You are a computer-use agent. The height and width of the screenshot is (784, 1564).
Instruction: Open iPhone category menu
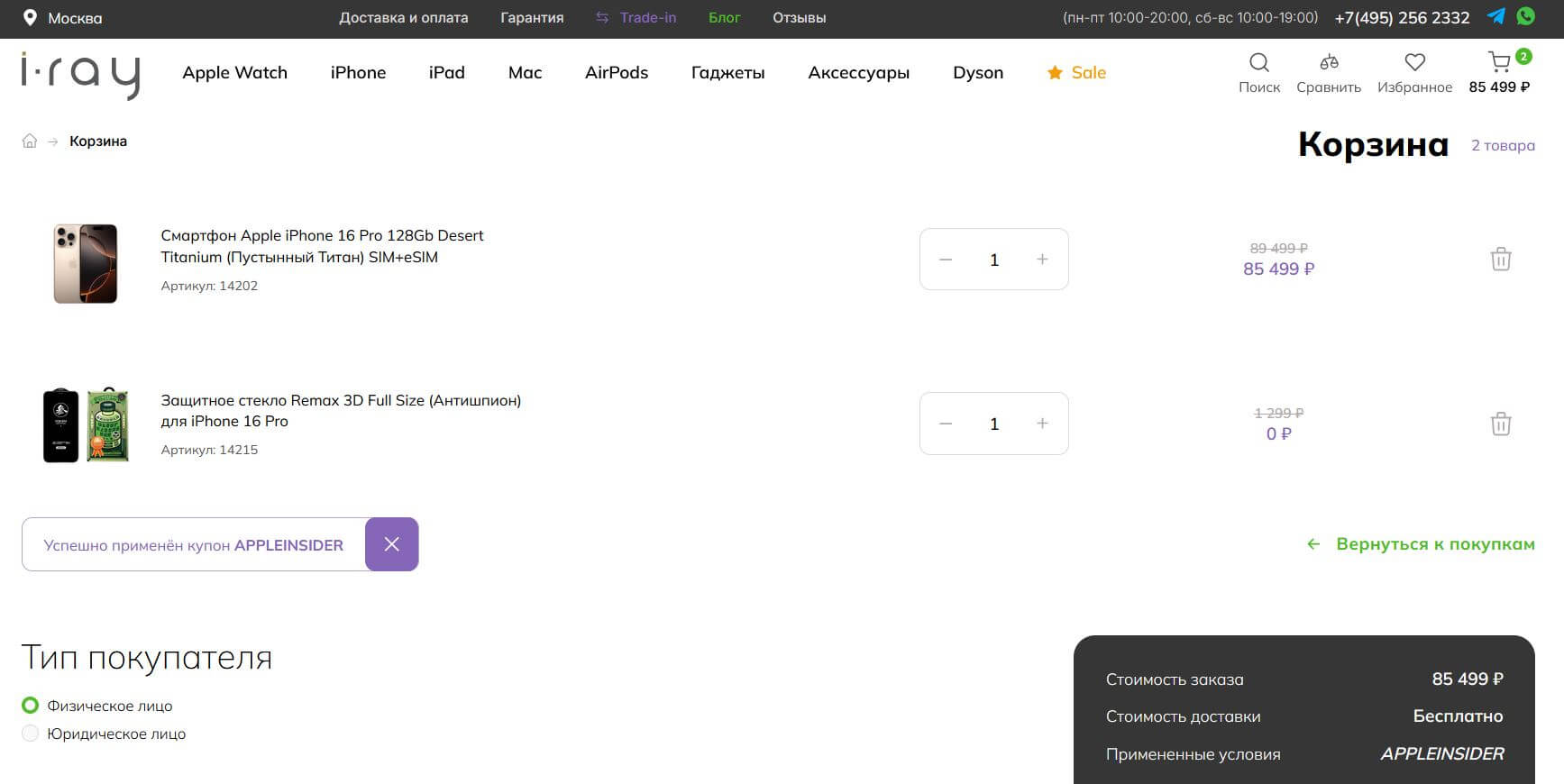358,73
